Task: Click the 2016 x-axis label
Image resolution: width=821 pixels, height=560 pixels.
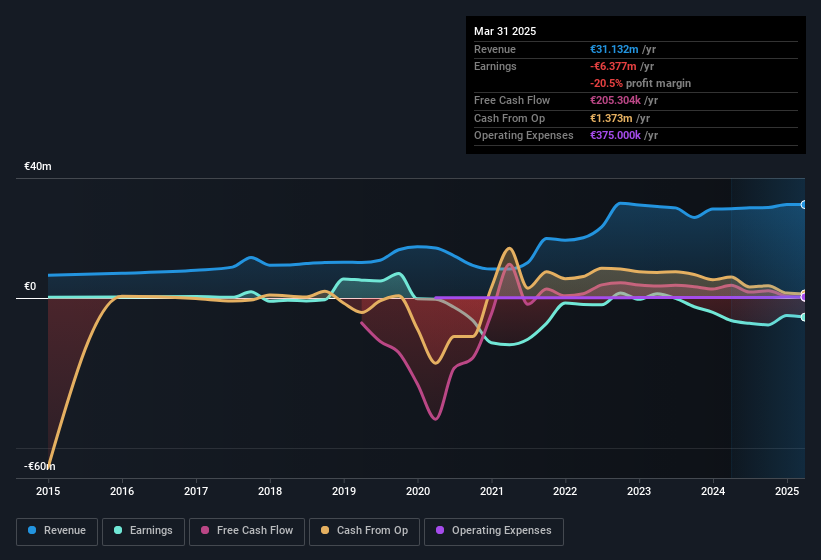Action: coord(122,491)
